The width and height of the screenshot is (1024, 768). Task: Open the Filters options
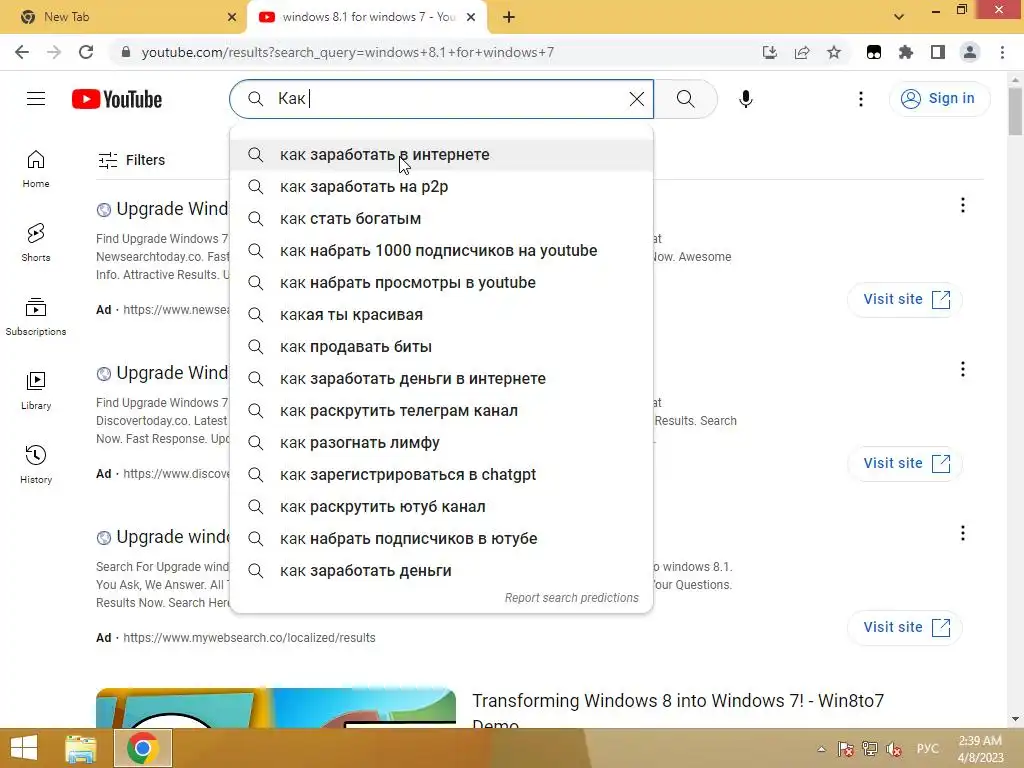click(x=131, y=160)
